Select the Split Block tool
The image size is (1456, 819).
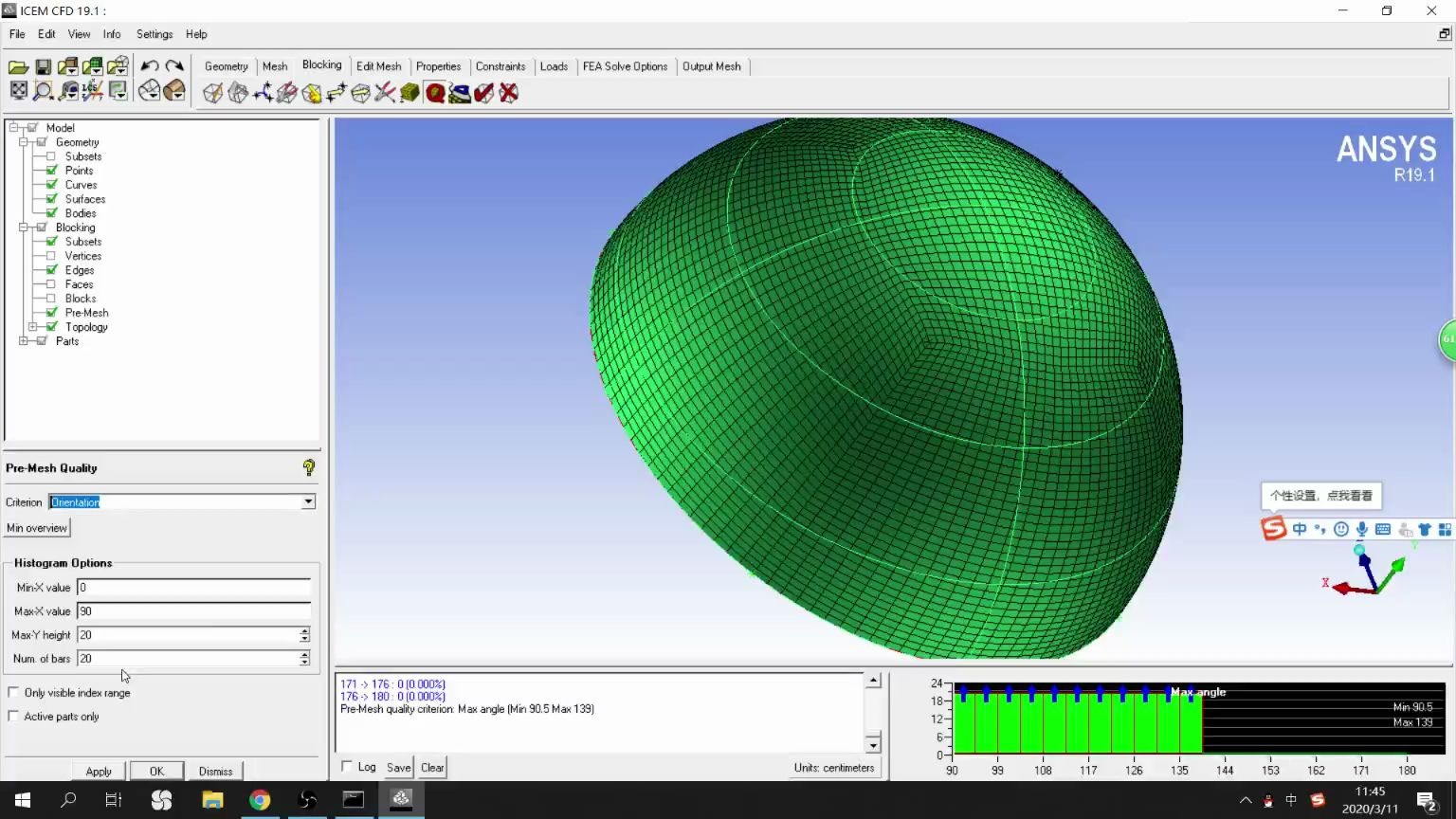[x=239, y=92]
